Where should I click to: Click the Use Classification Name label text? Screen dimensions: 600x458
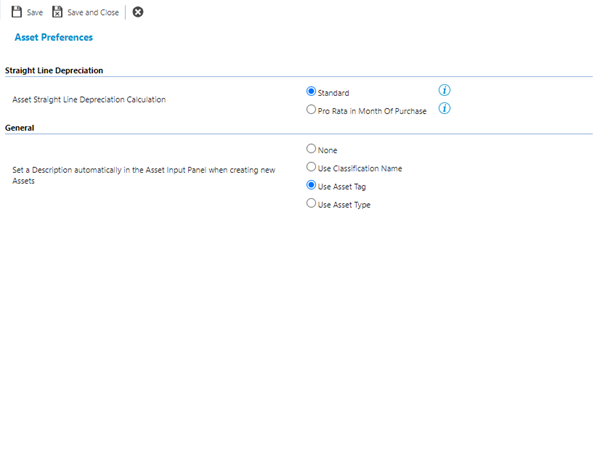(359, 168)
